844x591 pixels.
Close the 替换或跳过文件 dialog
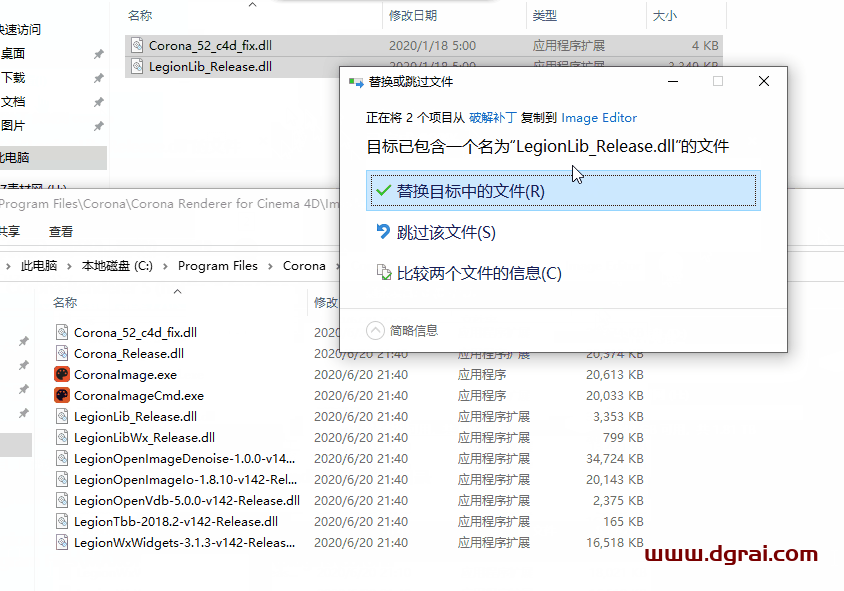(765, 82)
